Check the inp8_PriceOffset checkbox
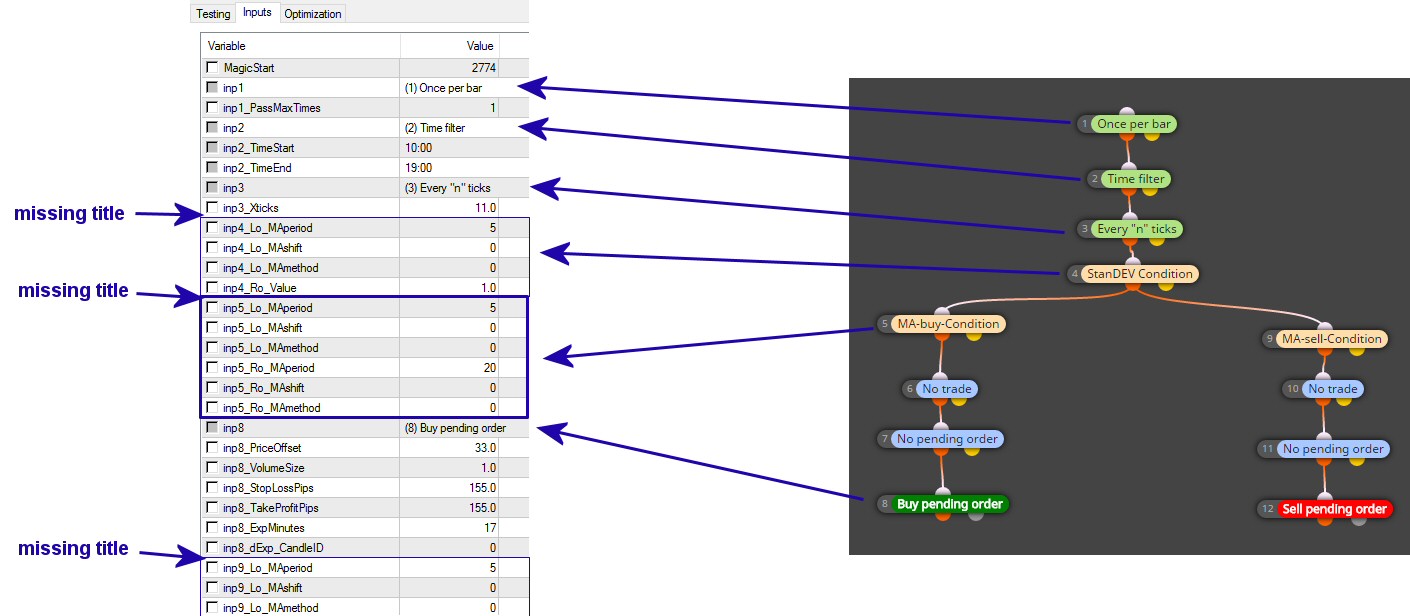The image size is (1410, 616). point(212,448)
